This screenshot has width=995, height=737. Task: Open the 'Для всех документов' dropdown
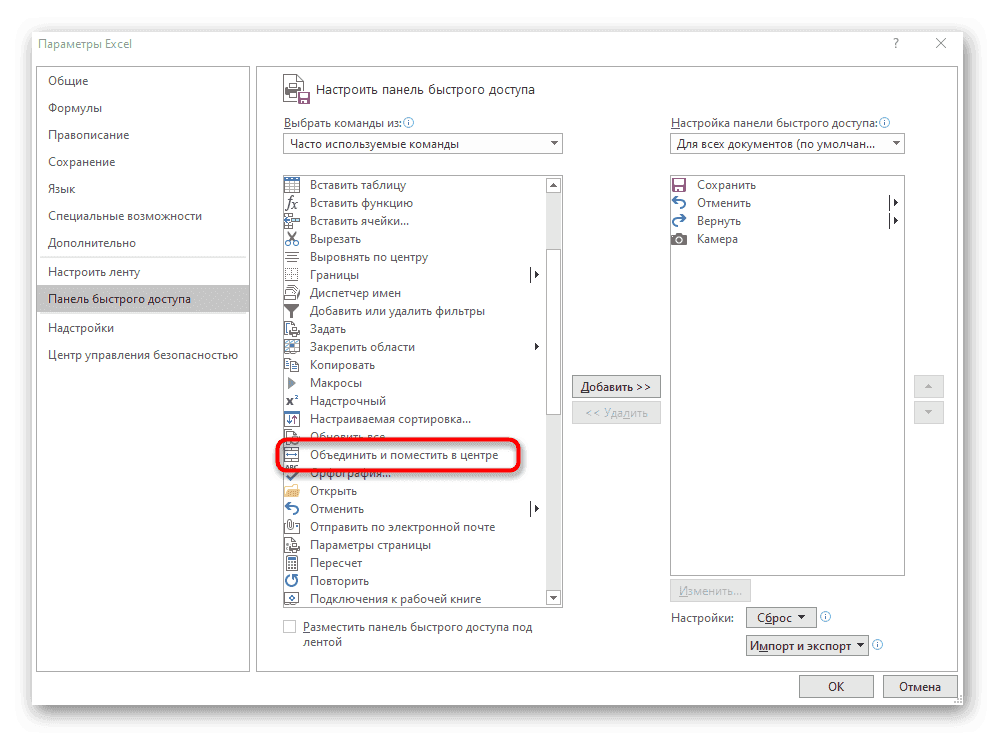pyautogui.click(x=787, y=143)
